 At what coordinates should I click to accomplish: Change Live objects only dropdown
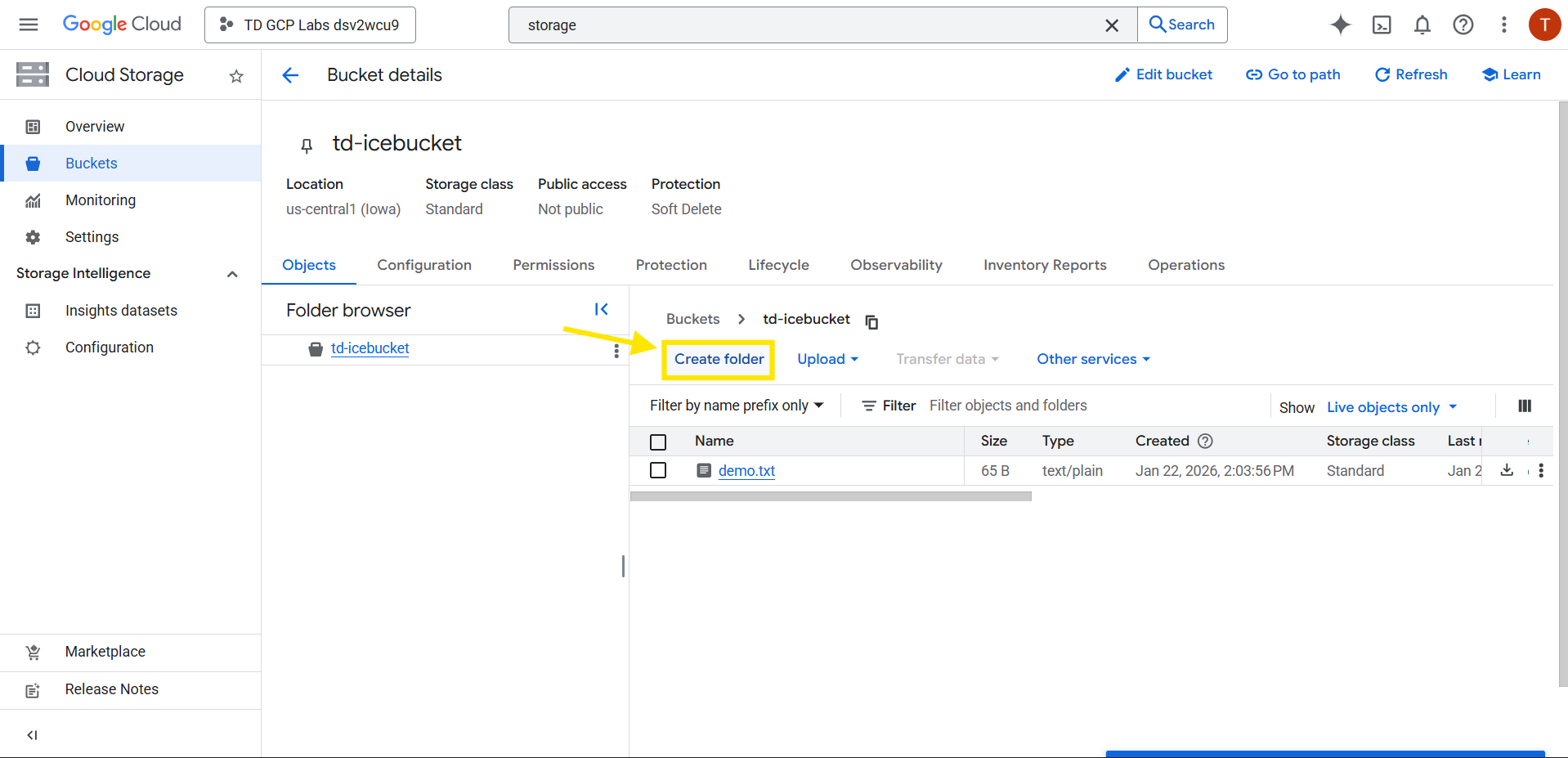click(1391, 407)
